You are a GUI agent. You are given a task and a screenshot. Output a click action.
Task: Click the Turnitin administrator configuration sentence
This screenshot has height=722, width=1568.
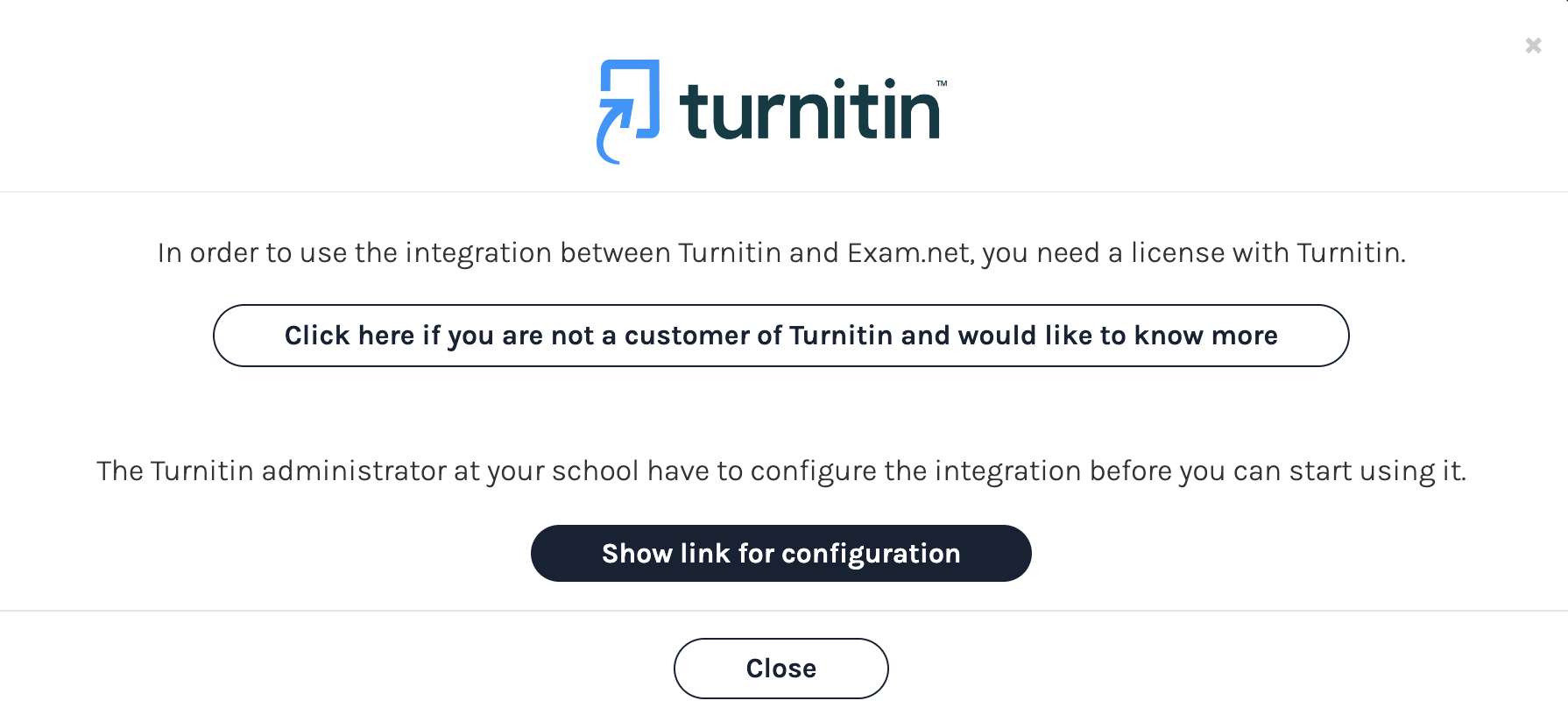[x=780, y=471]
